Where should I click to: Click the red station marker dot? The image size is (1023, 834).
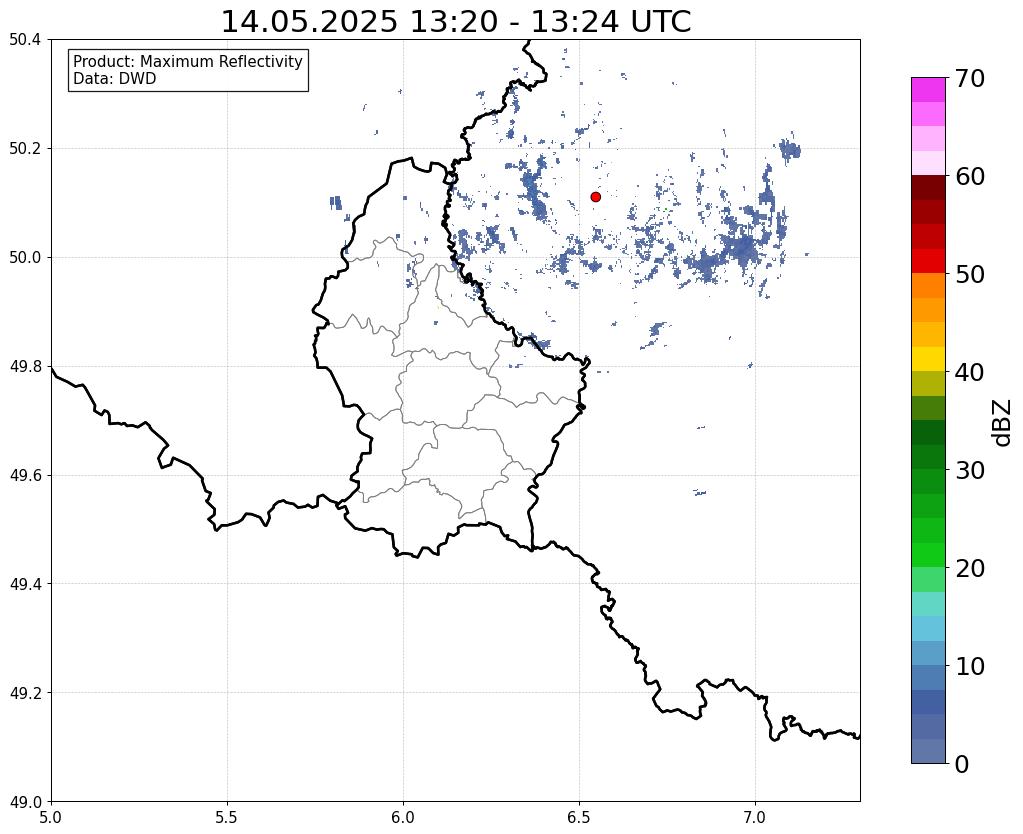(596, 196)
